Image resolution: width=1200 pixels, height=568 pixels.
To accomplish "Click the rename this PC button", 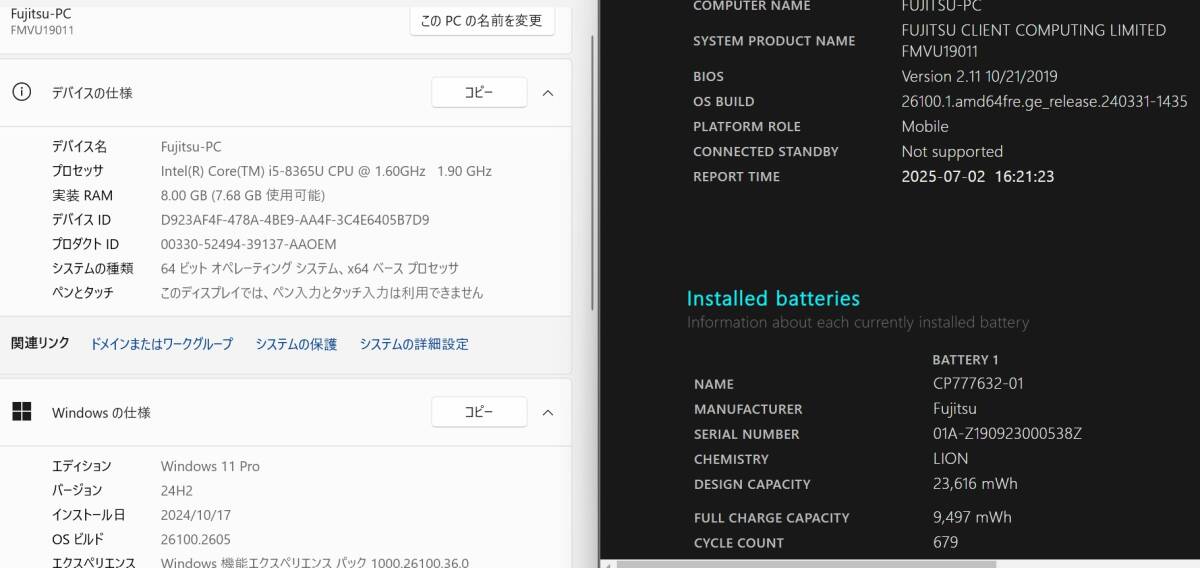I will tap(482, 19).
